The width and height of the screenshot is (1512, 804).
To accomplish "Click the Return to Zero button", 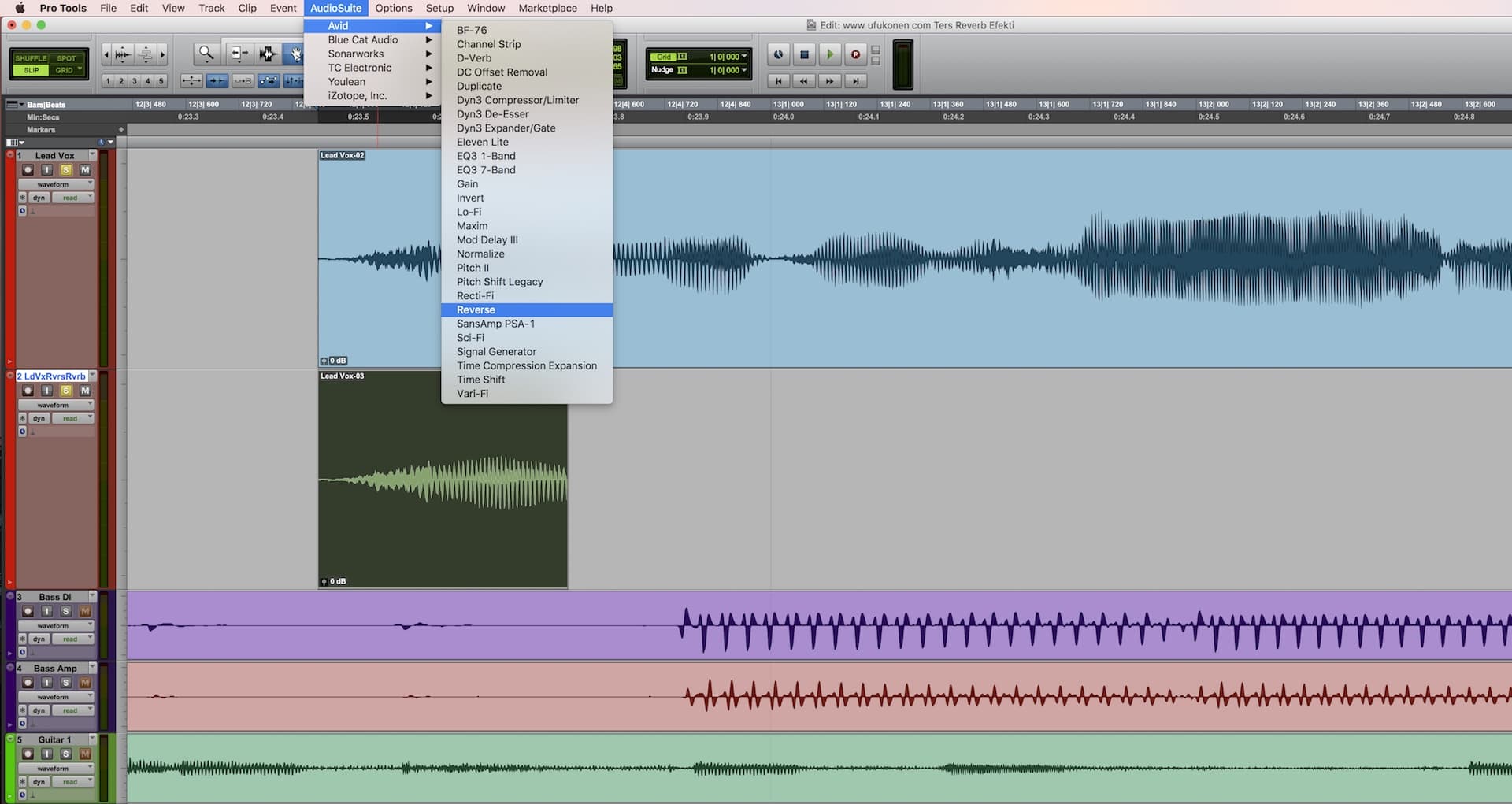I will point(778,81).
